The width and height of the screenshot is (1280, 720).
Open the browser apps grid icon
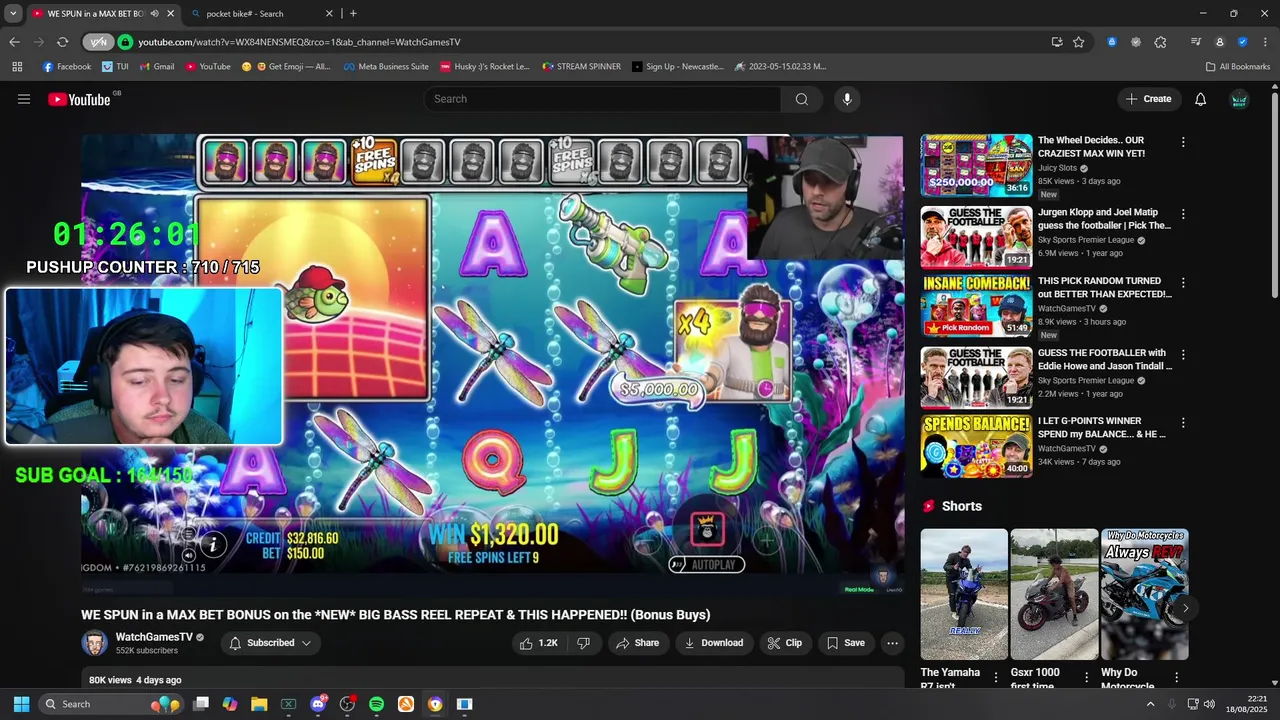(x=17, y=67)
